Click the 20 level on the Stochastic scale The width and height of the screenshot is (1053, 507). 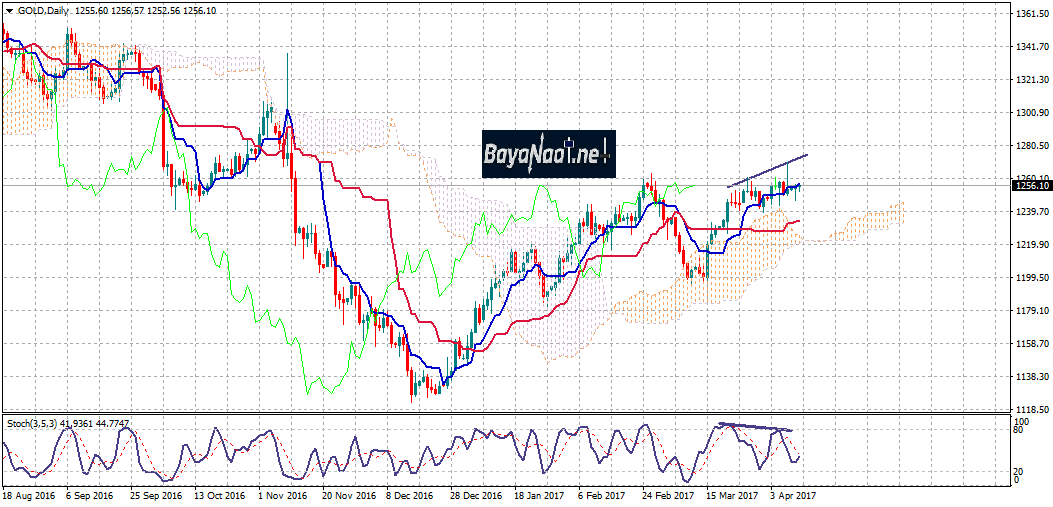tap(1015, 470)
